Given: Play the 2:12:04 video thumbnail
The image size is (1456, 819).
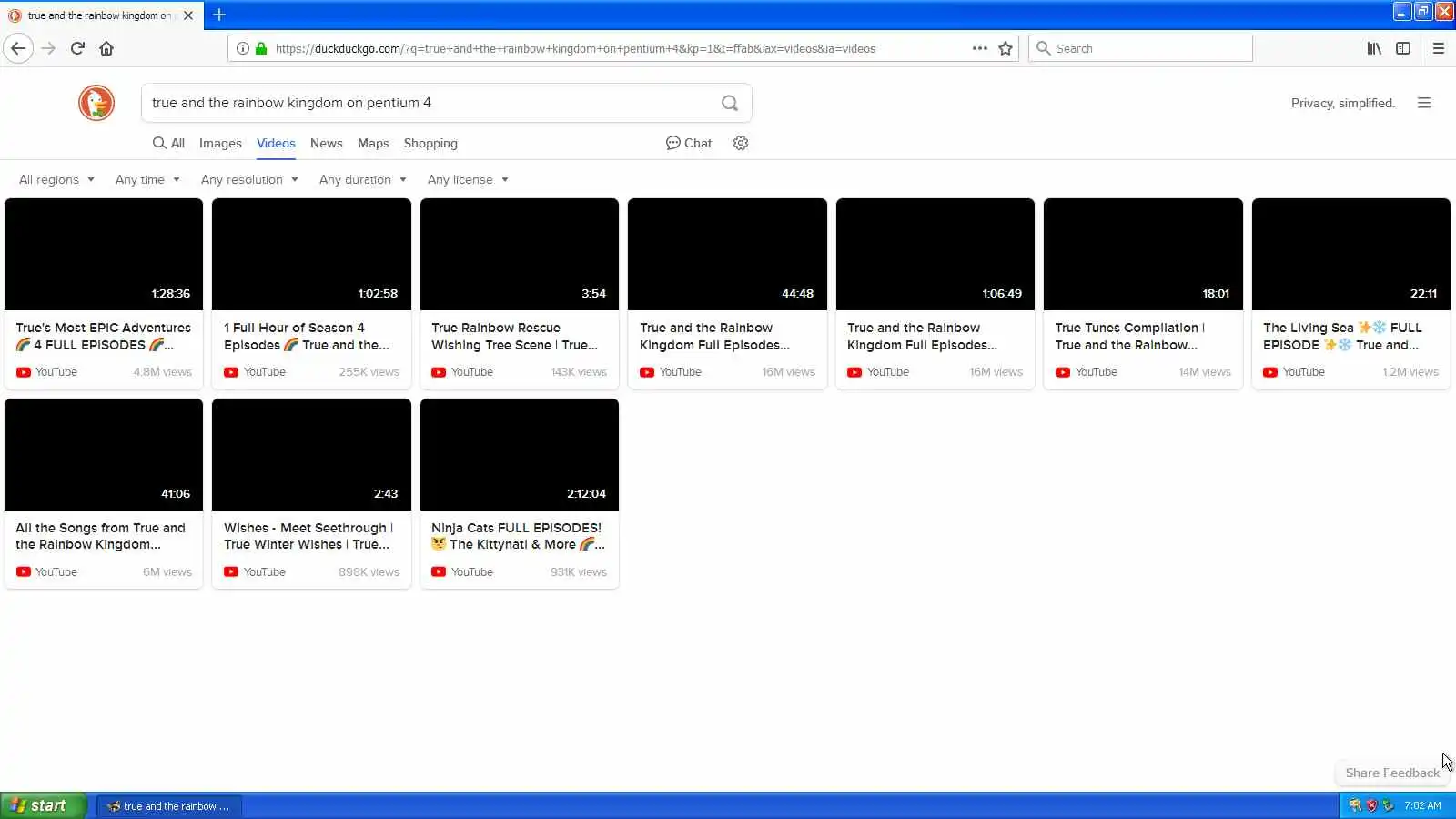Looking at the screenshot, I should click(520, 454).
